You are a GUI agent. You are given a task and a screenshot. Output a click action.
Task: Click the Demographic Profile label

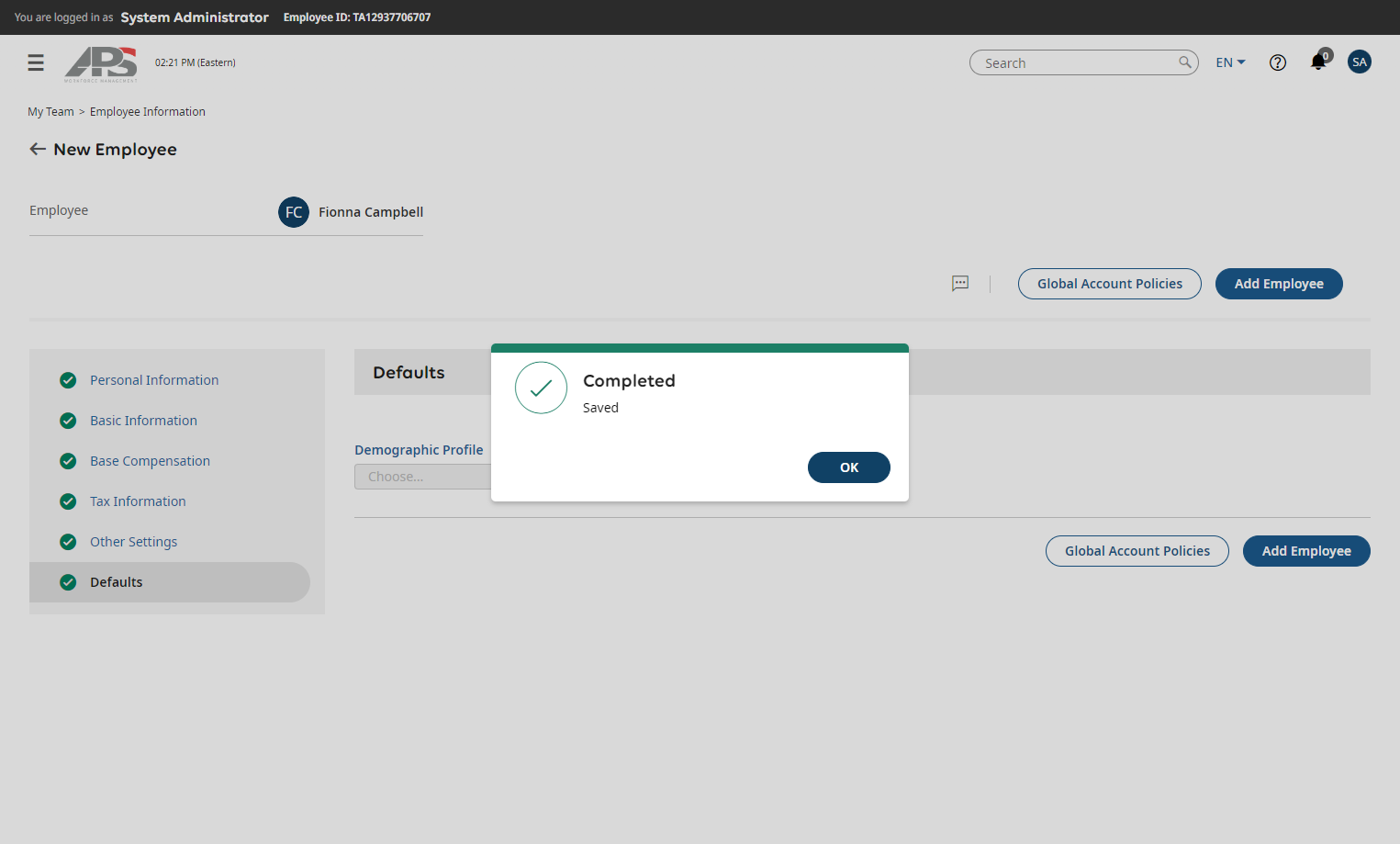coord(419,450)
